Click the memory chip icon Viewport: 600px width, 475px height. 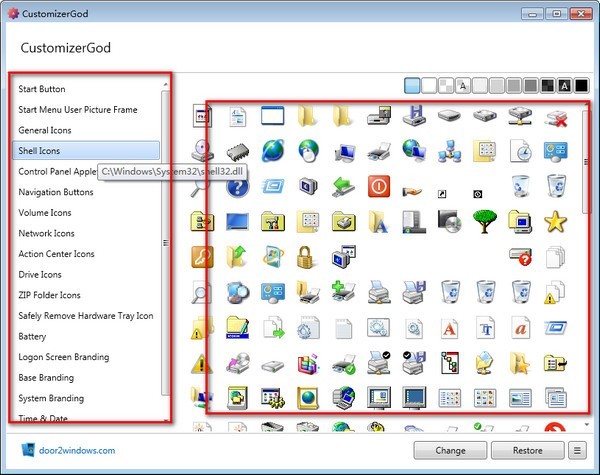point(237,150)
